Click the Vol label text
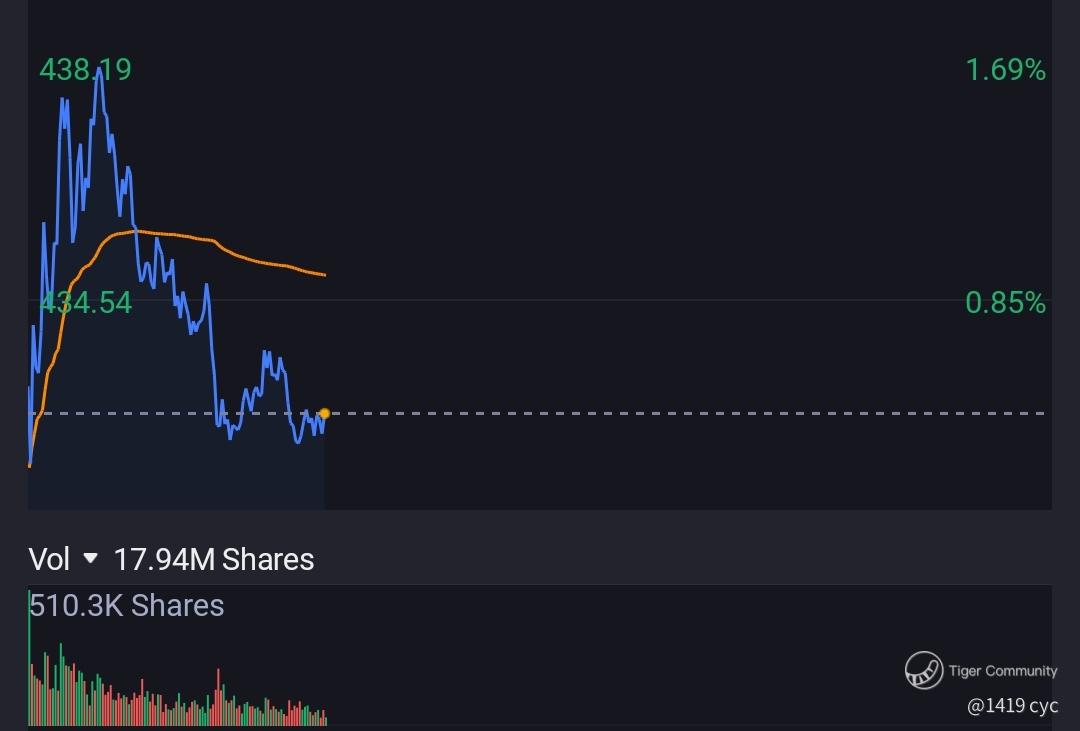The image size is (1080, 731). click(x=49, y=559)
